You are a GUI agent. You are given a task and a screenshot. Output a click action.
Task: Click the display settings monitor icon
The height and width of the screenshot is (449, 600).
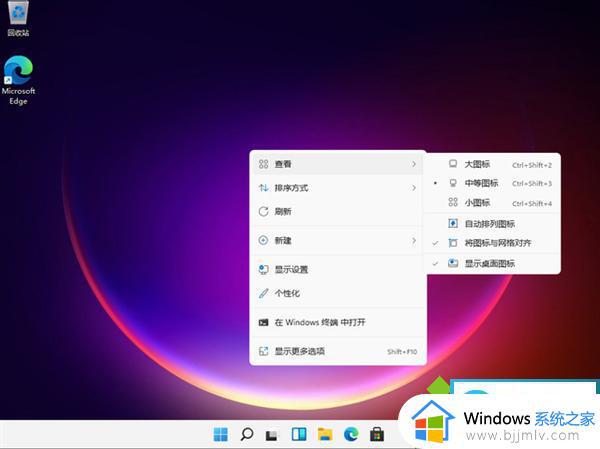(263, 269)
